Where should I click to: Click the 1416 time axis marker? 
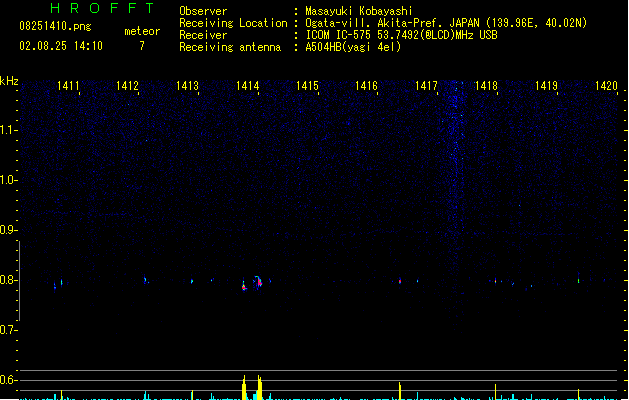point(367,86)
